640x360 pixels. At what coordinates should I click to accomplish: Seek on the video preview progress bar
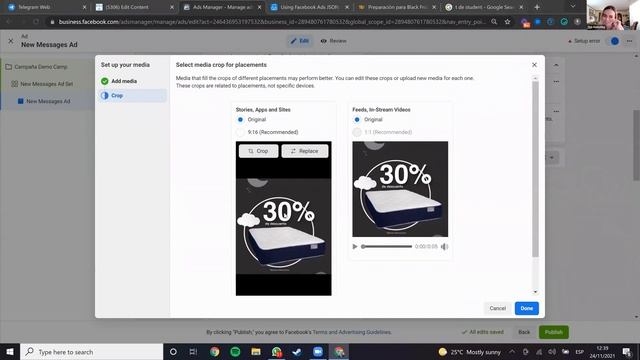click(387, 247)
